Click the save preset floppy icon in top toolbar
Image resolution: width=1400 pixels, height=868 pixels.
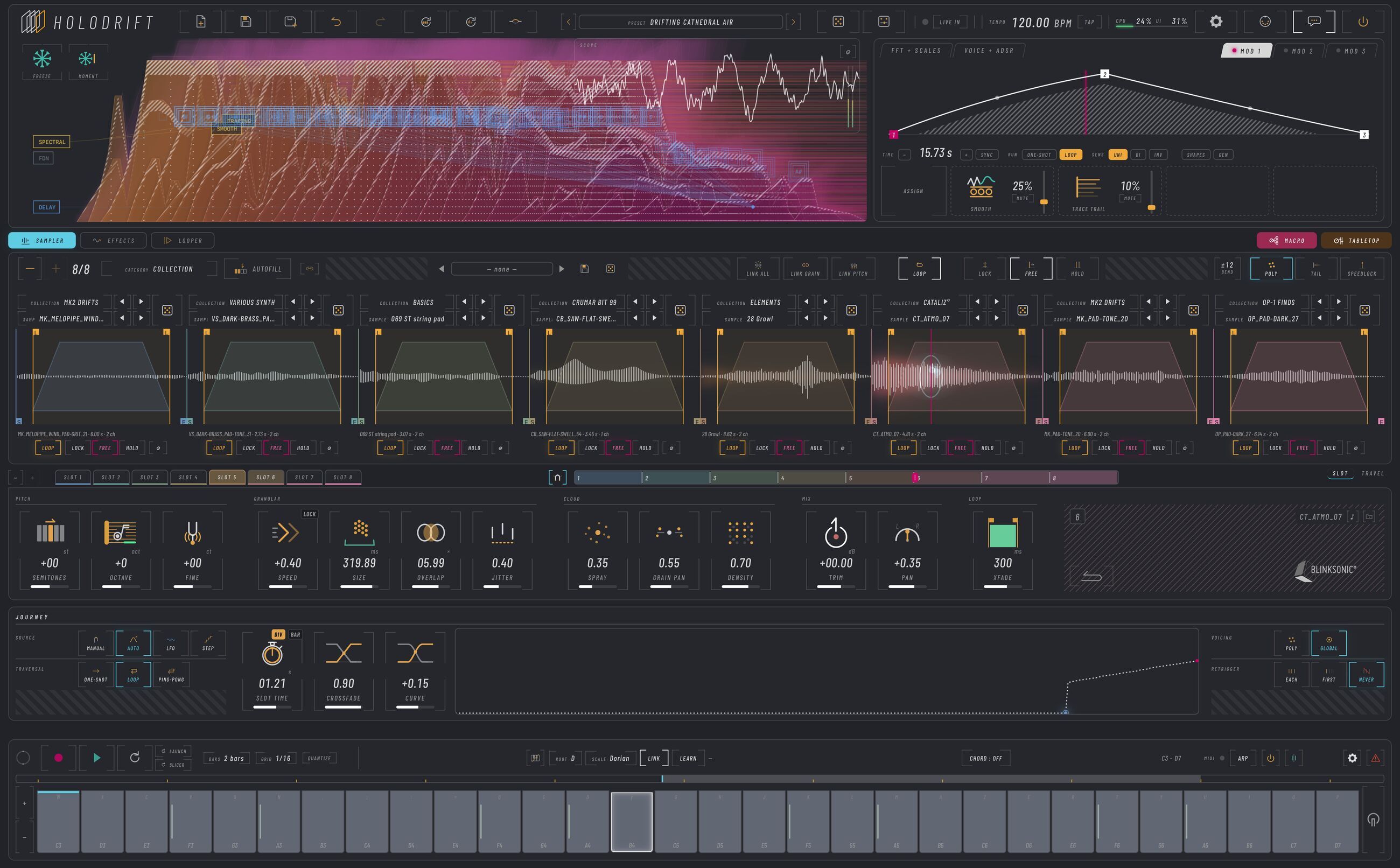tap(246, 22)
